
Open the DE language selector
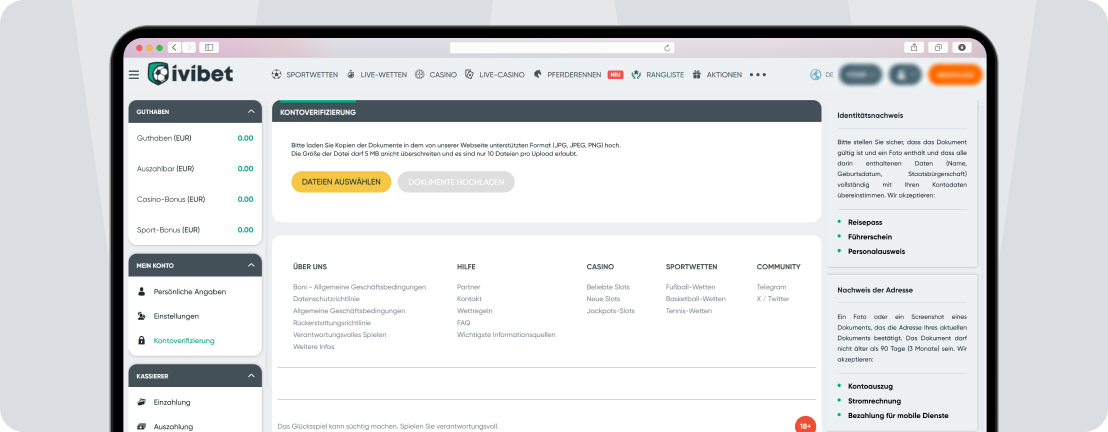click(x=830, y=74)
